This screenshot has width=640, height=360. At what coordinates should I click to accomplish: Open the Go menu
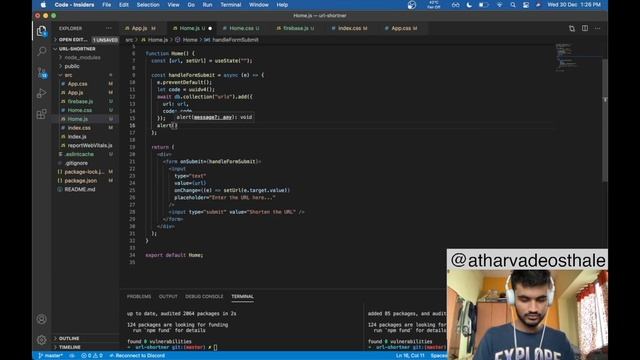(x=191, y=5)
